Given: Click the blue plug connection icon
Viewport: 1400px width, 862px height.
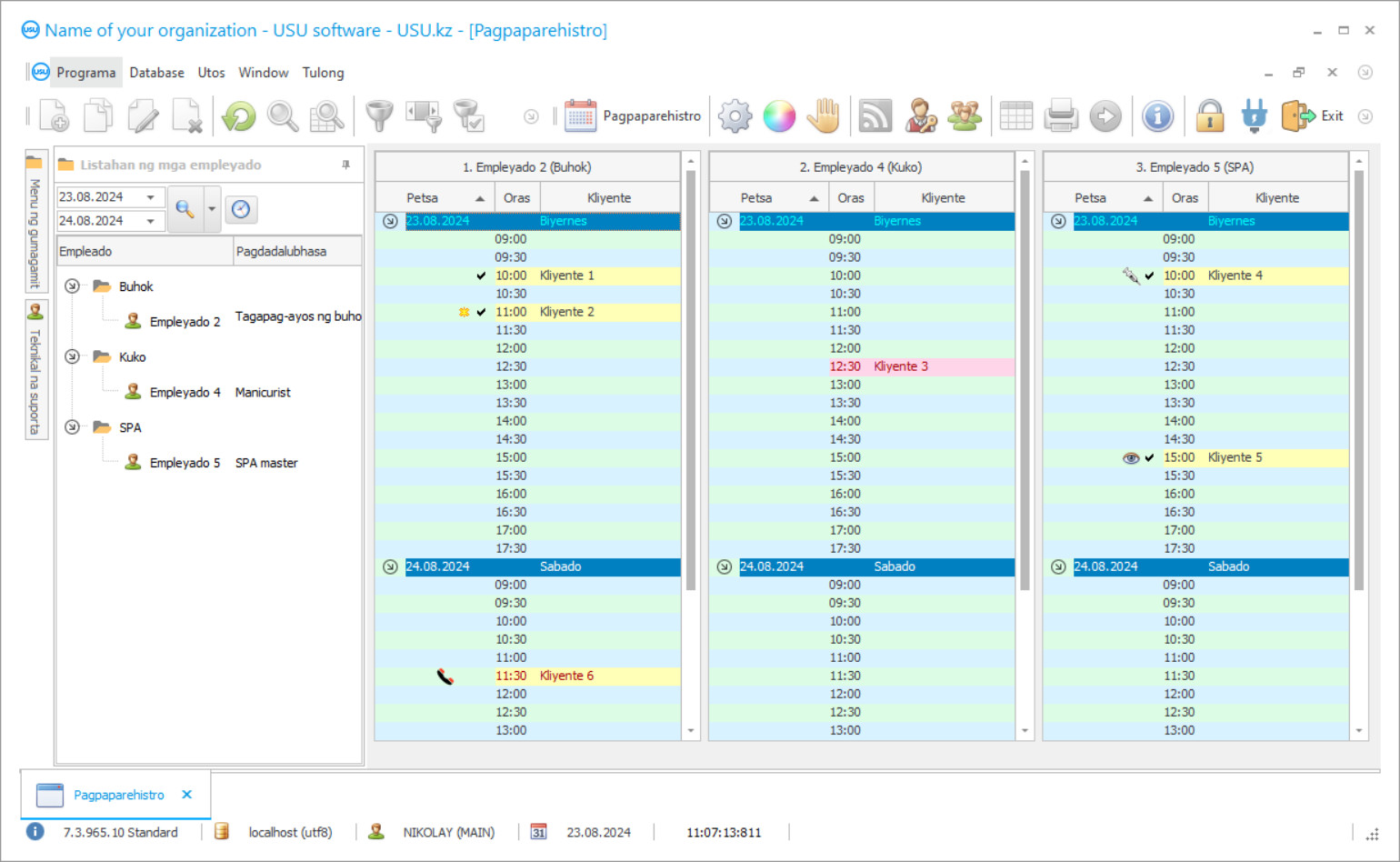Looking at the screenshot, I should pyautogui.click(x=1255, y=116).
